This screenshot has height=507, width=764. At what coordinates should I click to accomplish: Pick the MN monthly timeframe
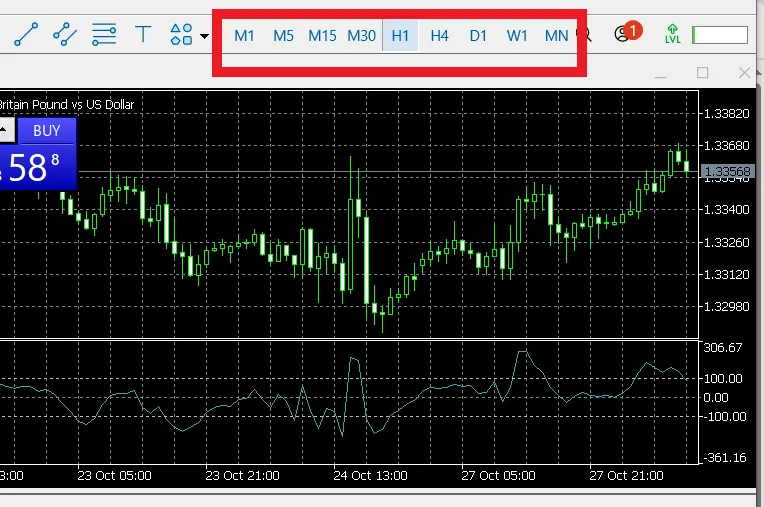556,36
